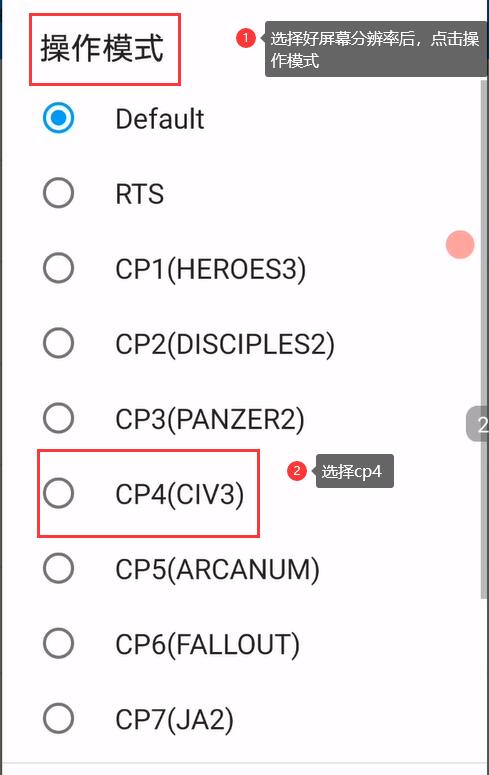Choose the CP7(JA2) radio option
The image size is (489, 775).
coord(58,719)
